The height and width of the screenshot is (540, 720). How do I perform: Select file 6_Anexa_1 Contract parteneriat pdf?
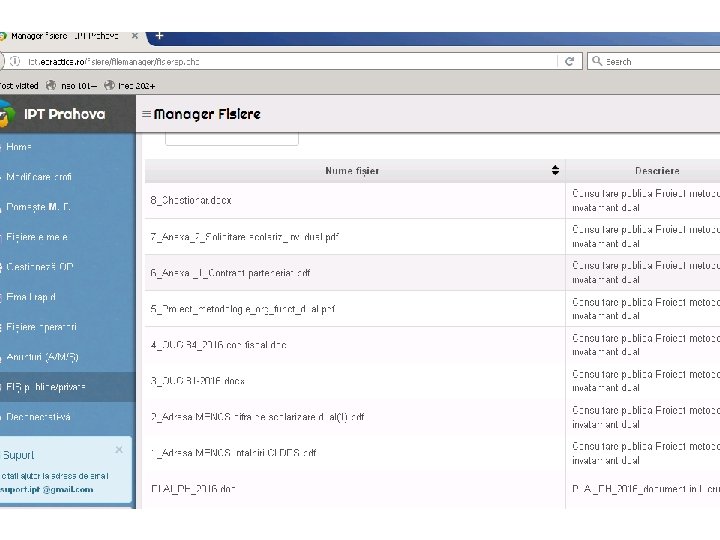coord(231,273)
